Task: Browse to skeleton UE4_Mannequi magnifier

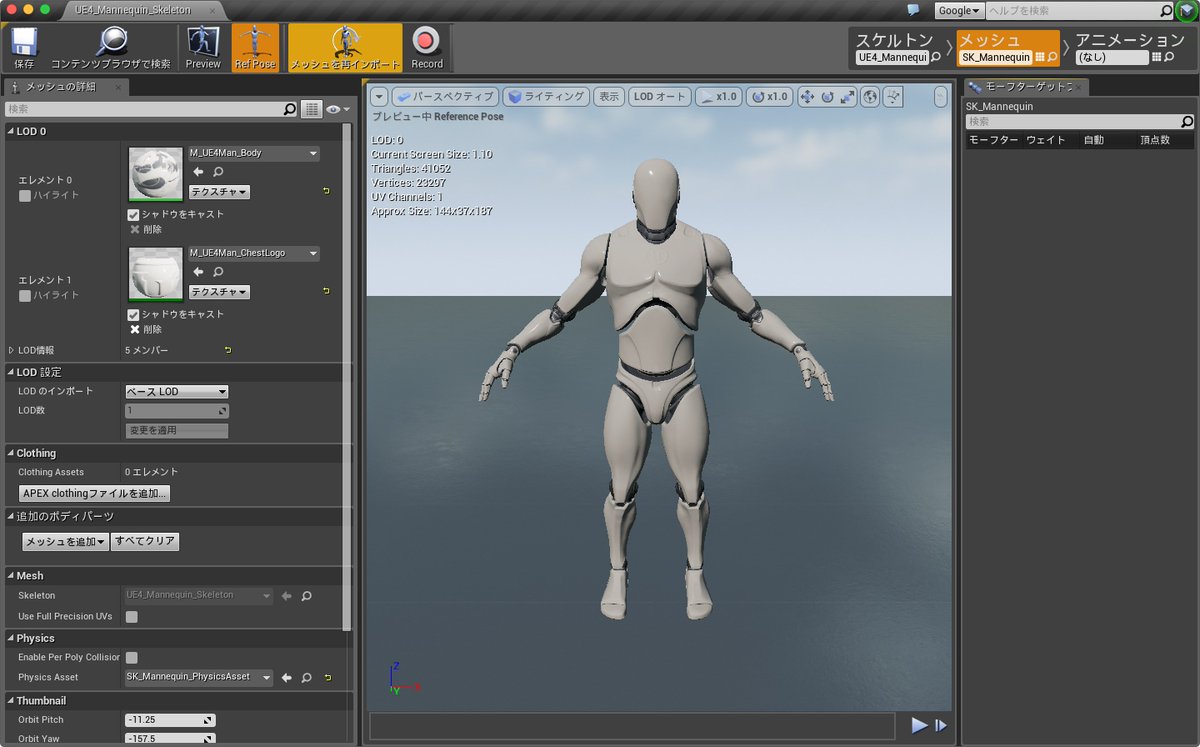Action: click(936, 58)
